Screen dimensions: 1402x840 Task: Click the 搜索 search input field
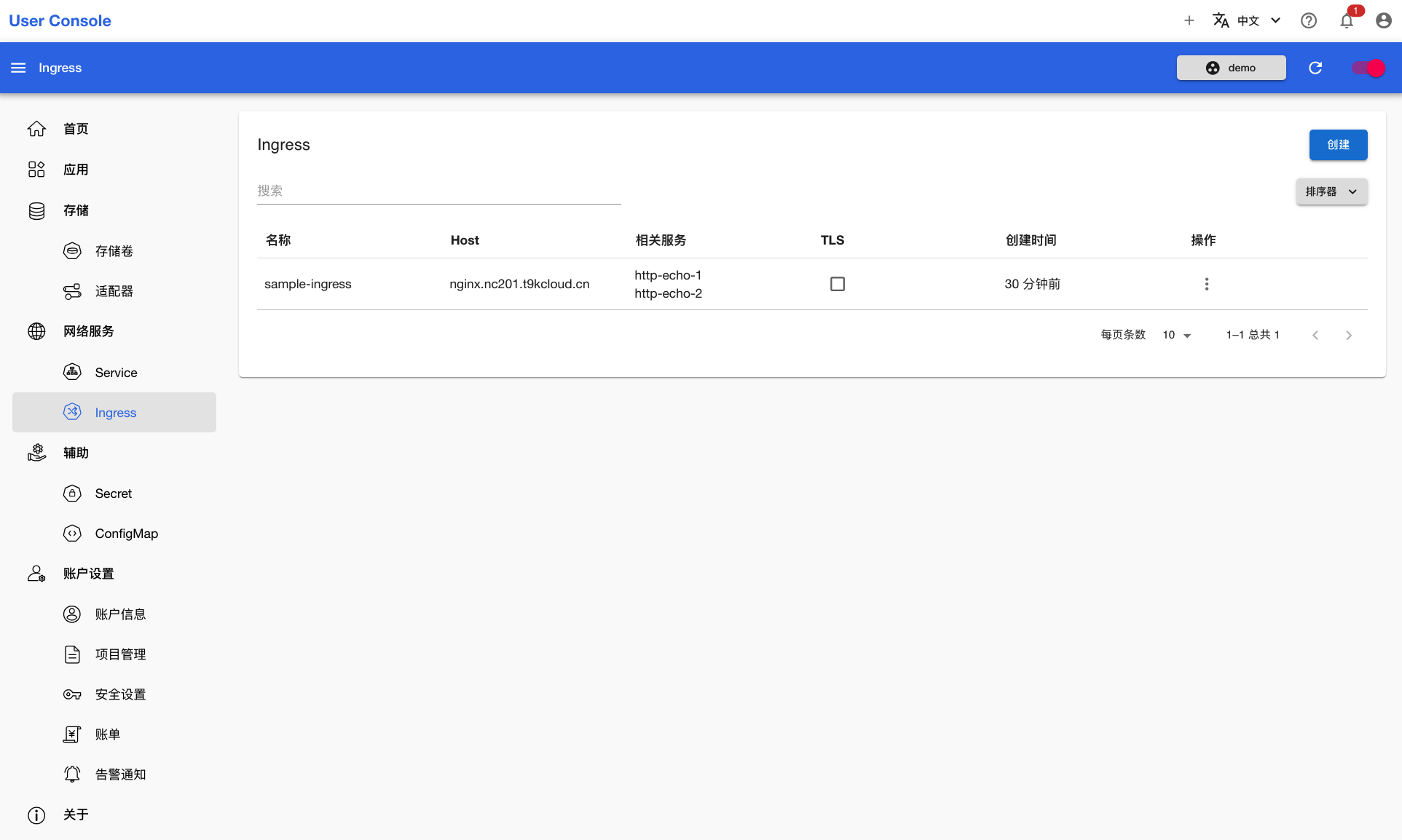pyautogui.click(x=438, y=191)
